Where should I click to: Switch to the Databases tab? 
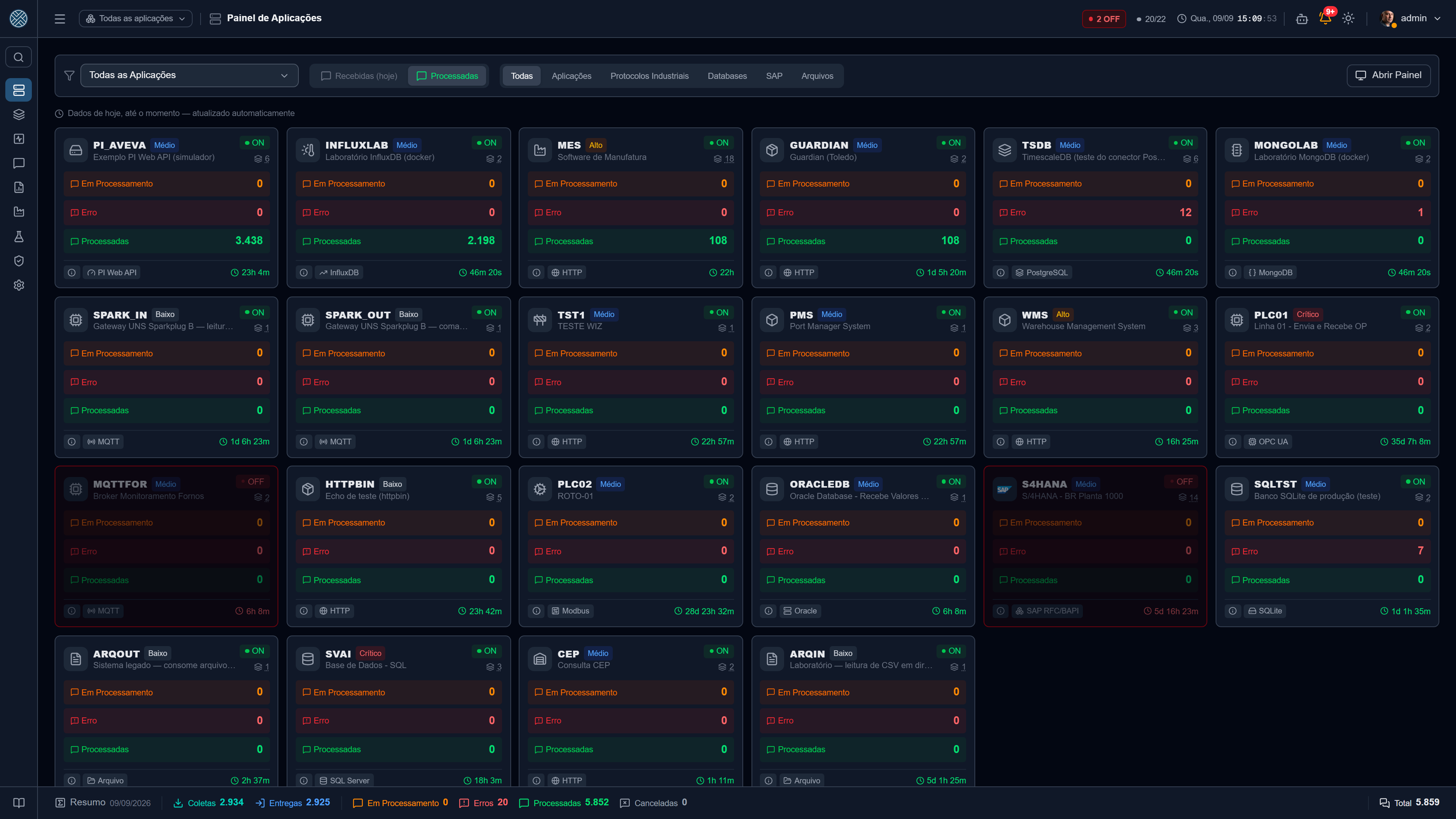tap(727, 76)
